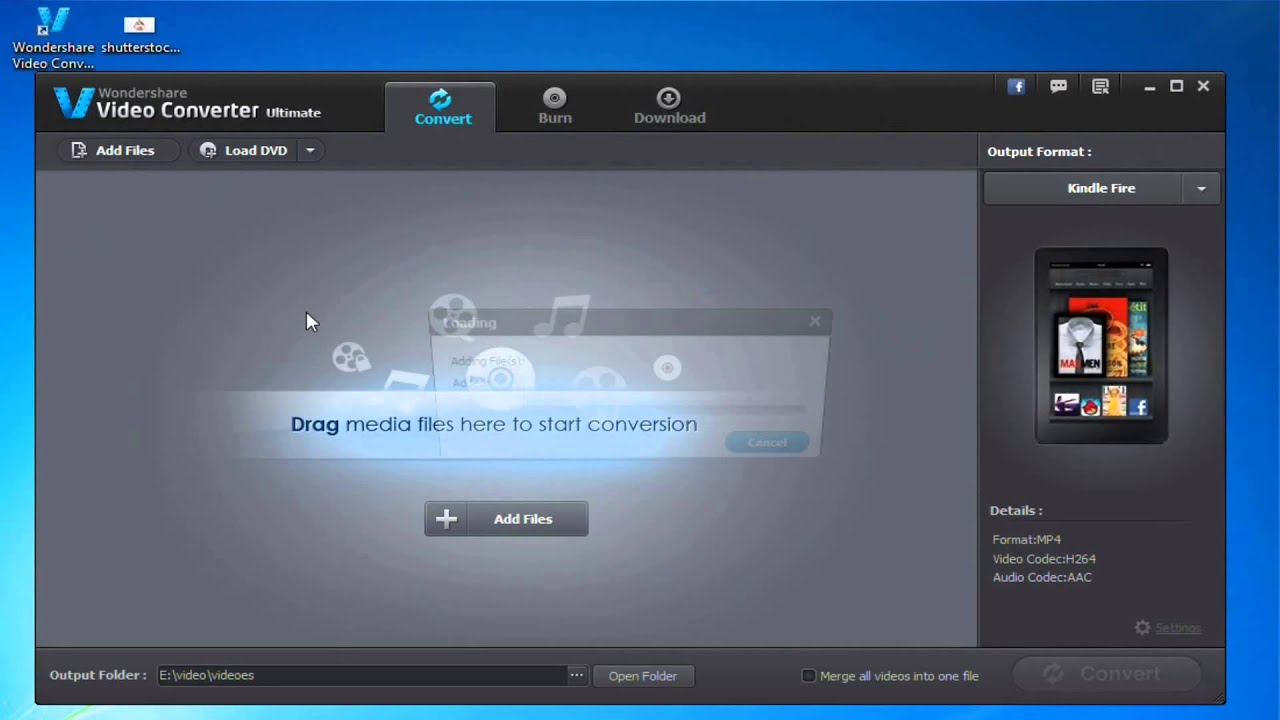Switch to the Download tab

click(x=669, y=107)
